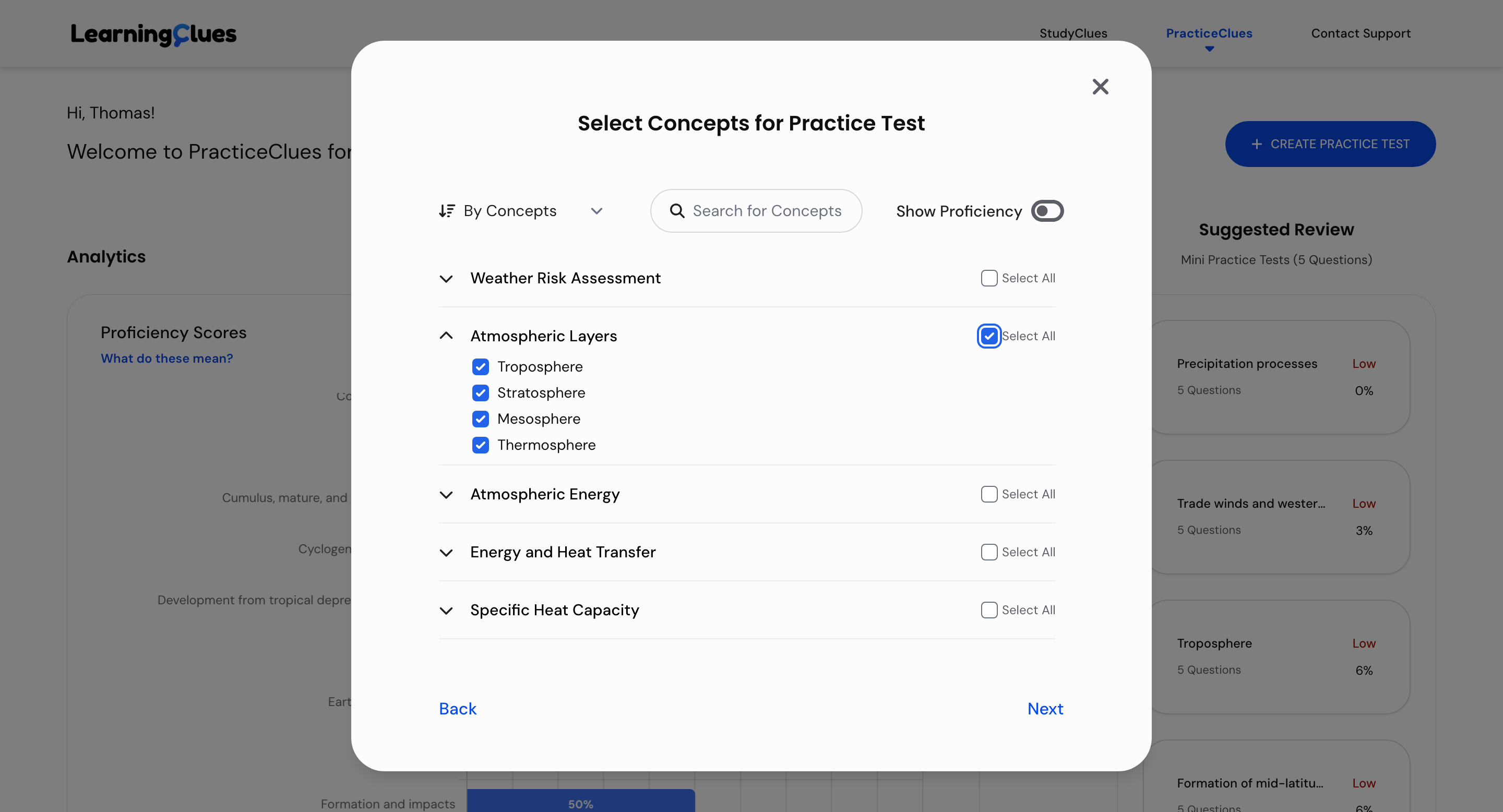The height and width of the screenshot is (812, 1503).
Task: Click the Search for Concepts field
Action: click(x=766, y=211)
